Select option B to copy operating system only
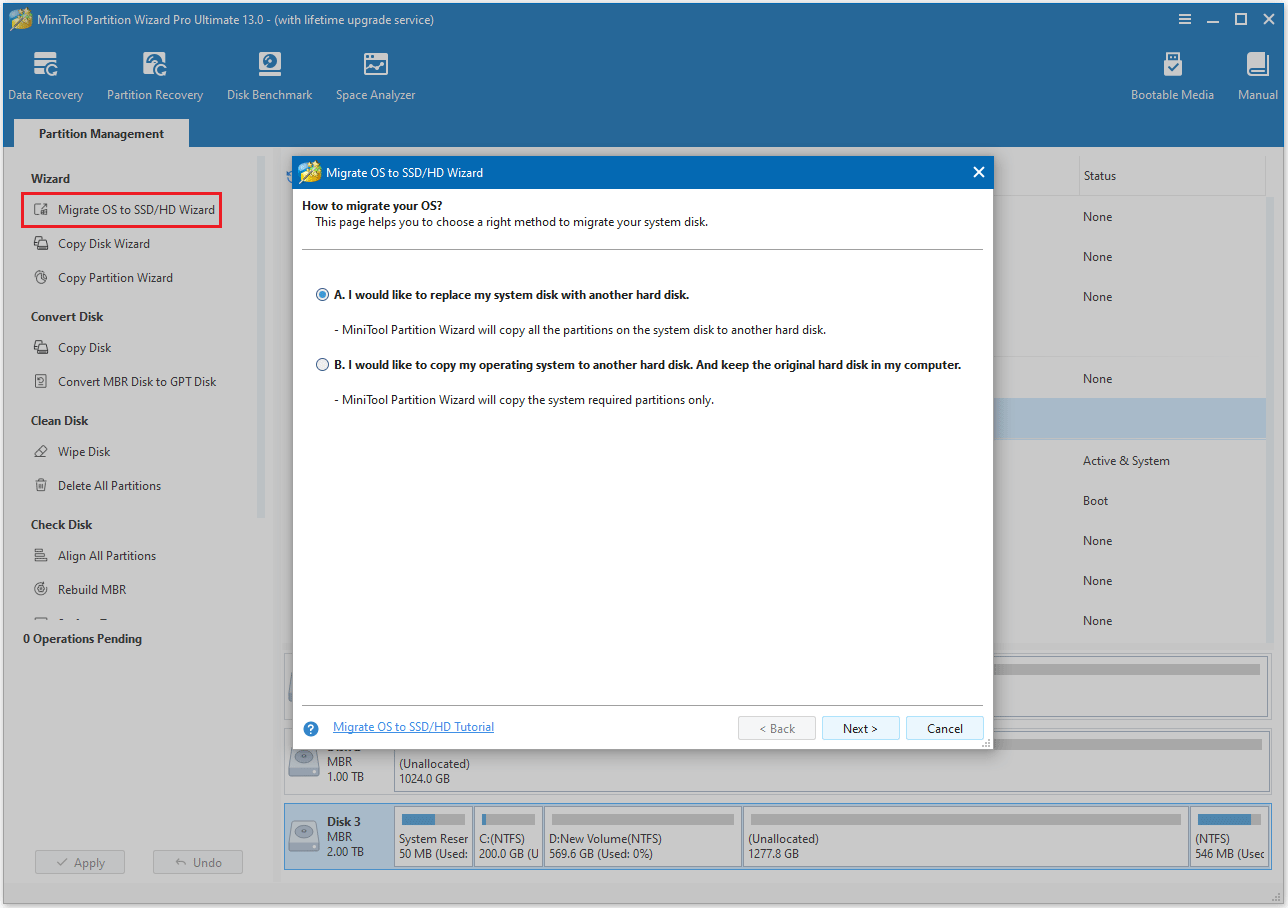 tap(322, 364)
